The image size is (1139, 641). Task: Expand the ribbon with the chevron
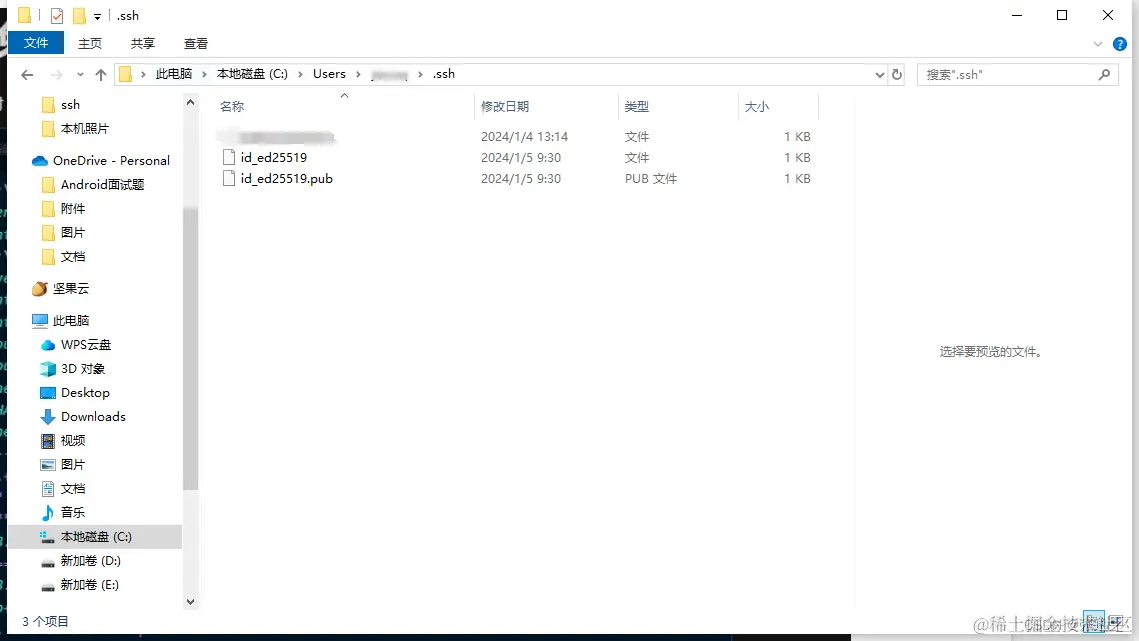1098,44
